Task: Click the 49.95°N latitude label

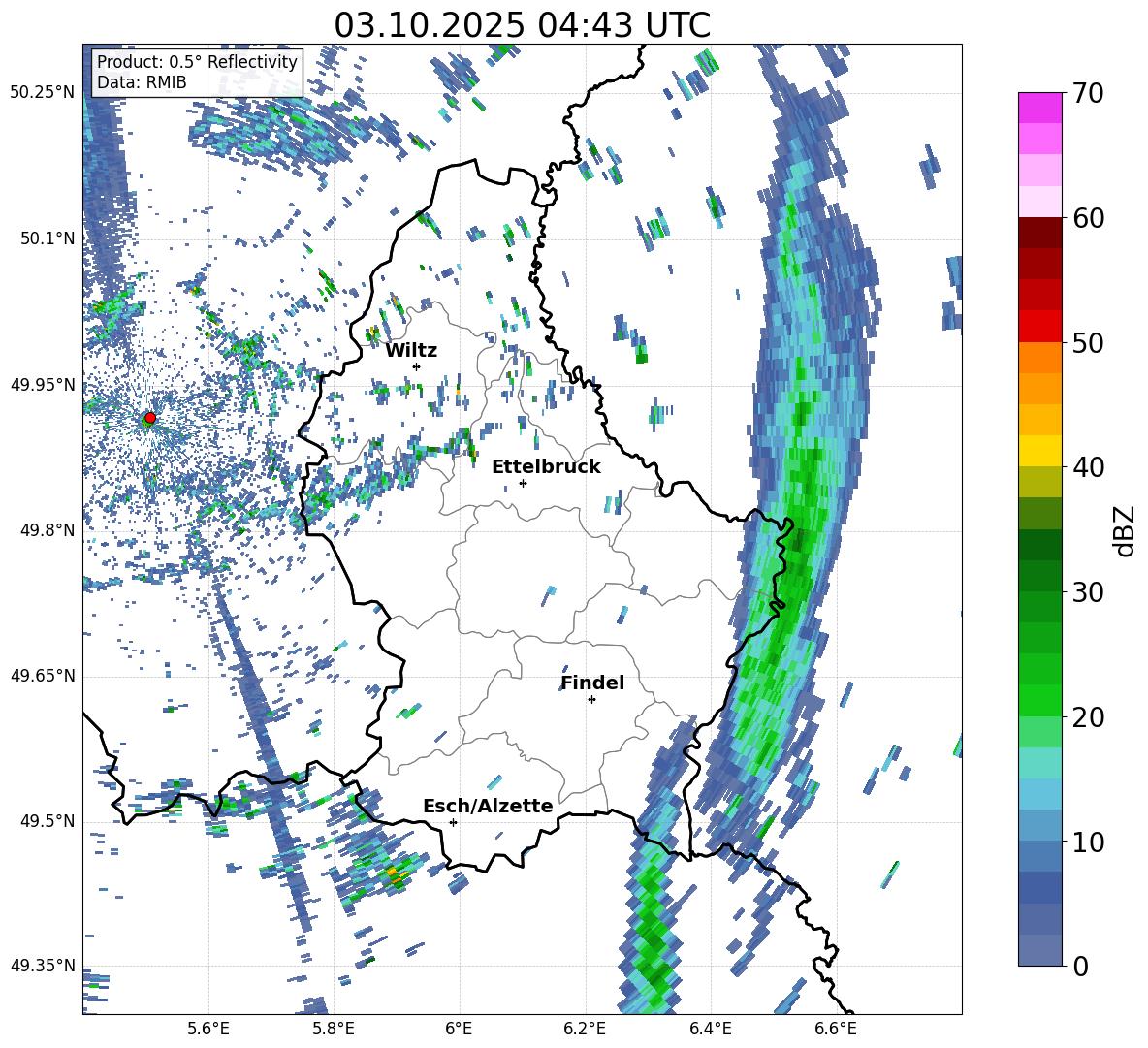Action: [43, 385]
